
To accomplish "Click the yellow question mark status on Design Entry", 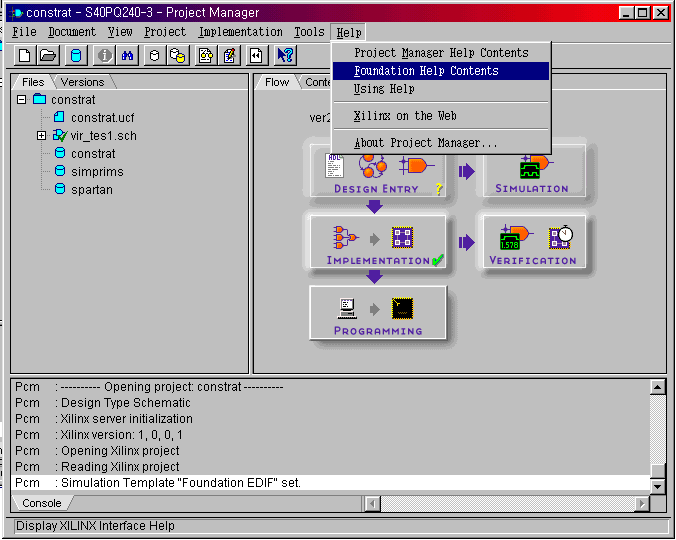I will [x=439, y=189].
